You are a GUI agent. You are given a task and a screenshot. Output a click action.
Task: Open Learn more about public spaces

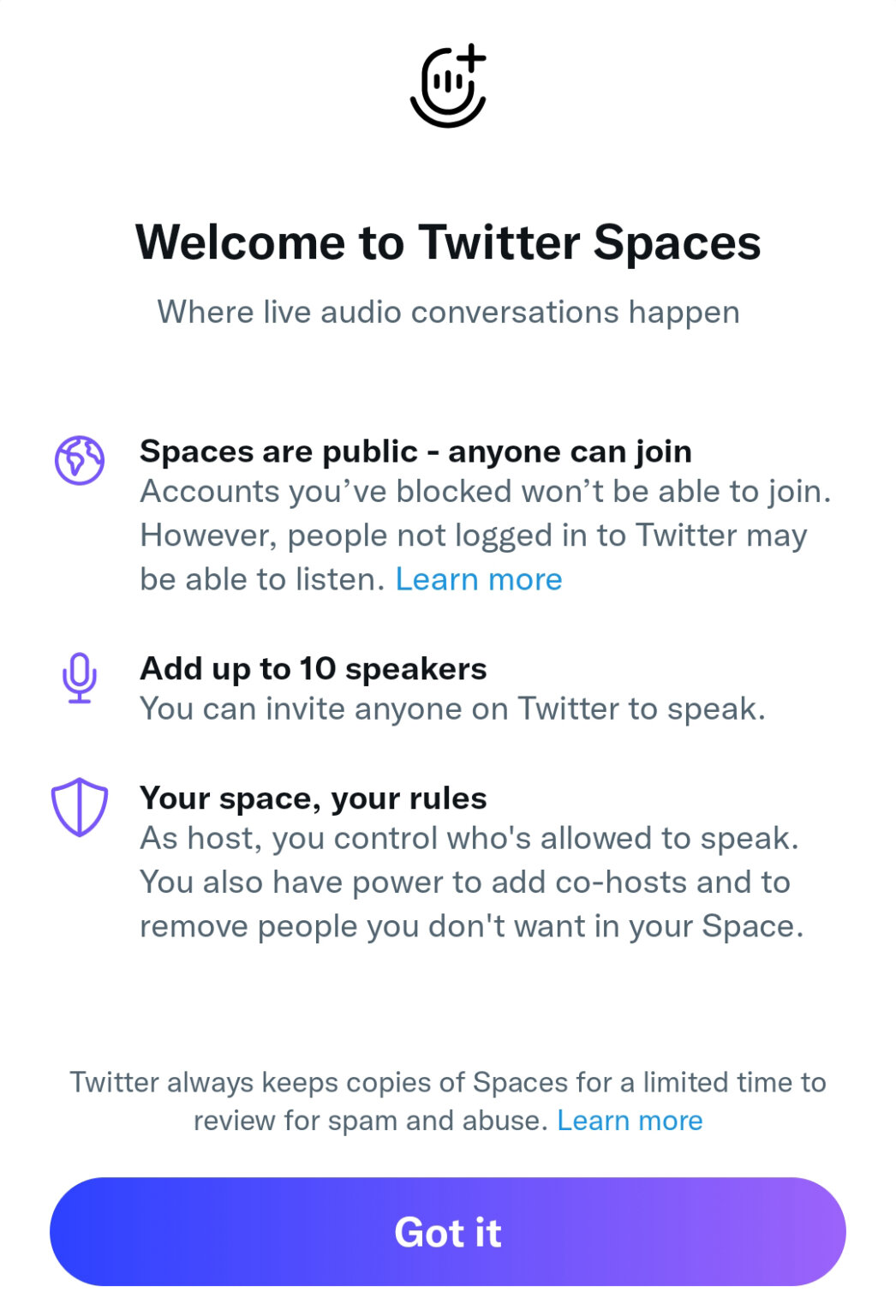[x=479, y=578]
